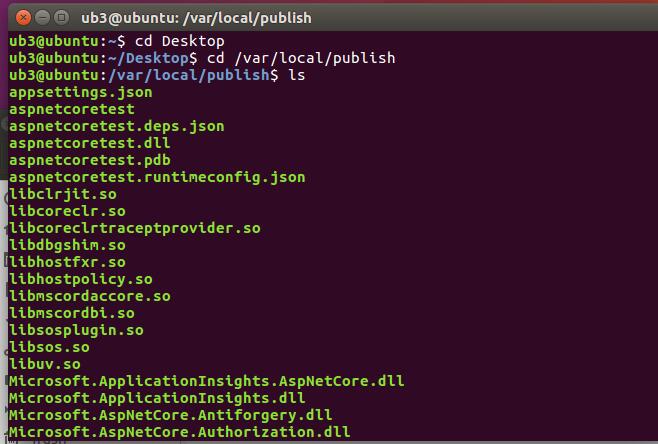Select libuv.so entry
This screenshot has width=658, height=444.
pos(45,364)
